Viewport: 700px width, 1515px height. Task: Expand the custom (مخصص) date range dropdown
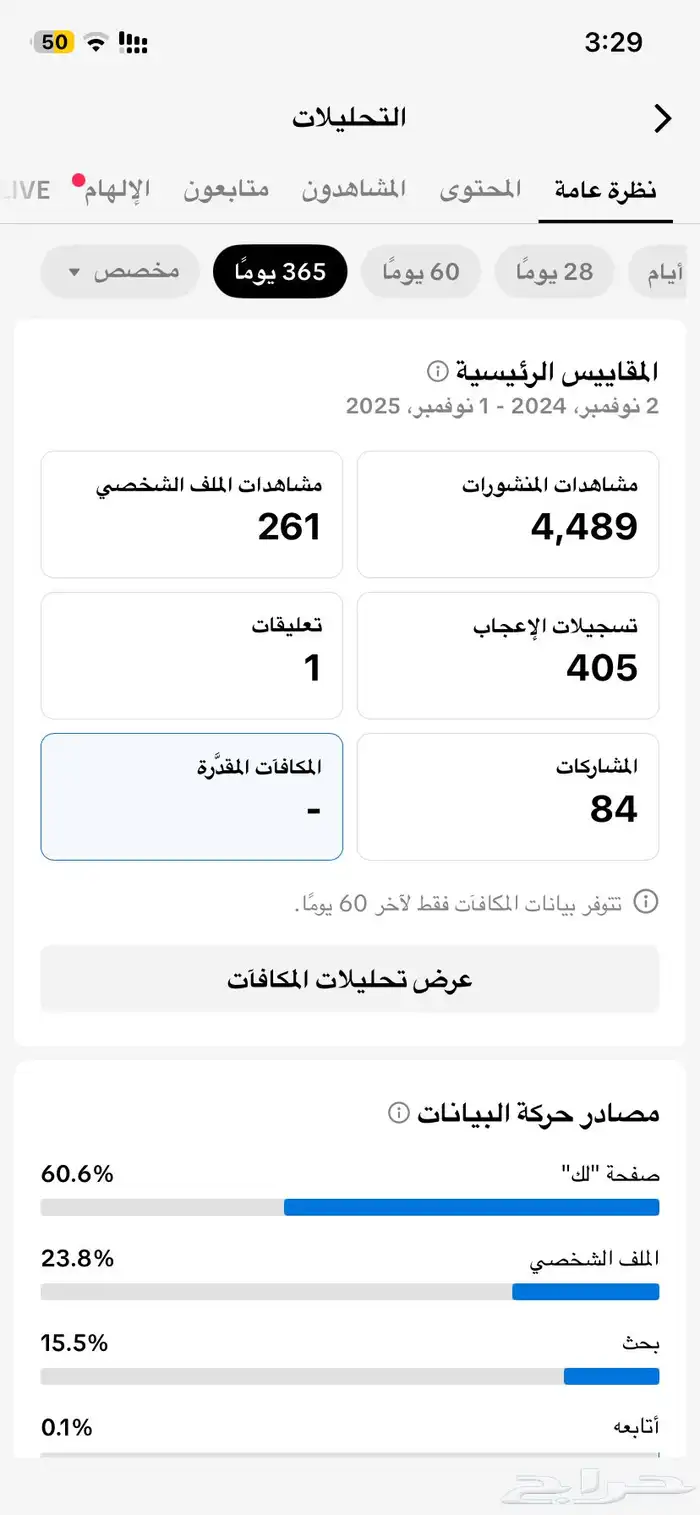pyautogui.click(x=119, y=271)
